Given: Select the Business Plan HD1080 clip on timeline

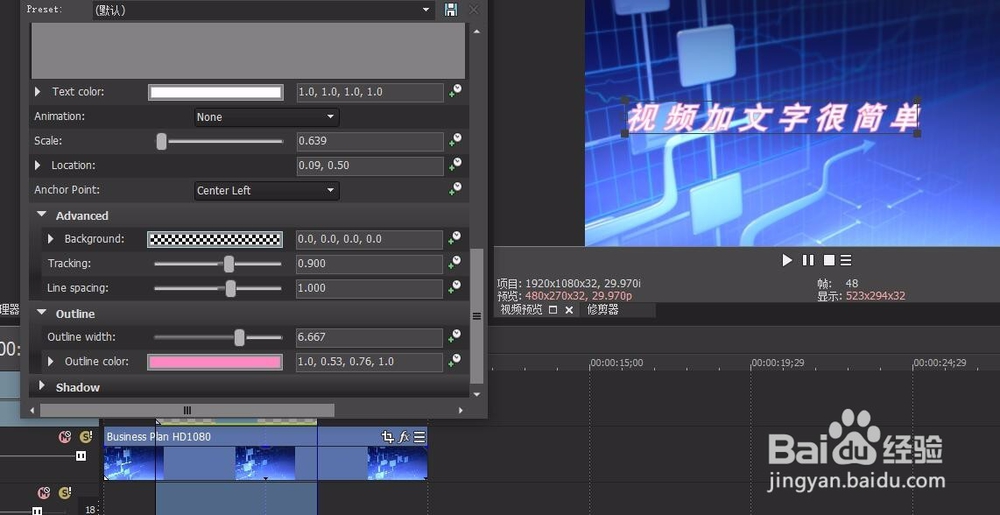Looking at the screenshot, I should click(x=265, y=453).
